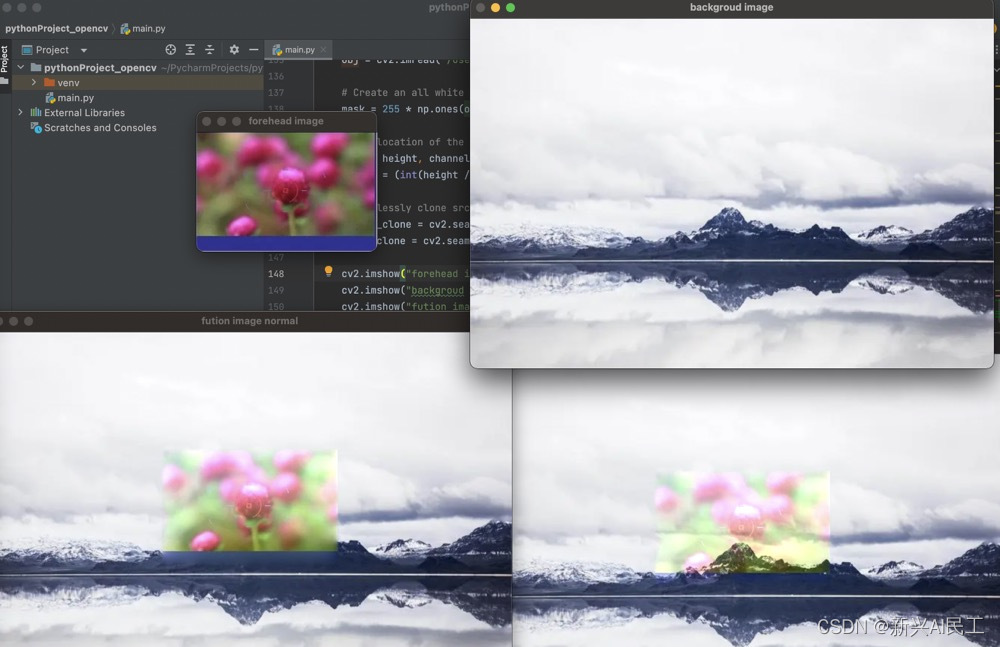Select main.py in the project tree
Image resolution: width=1000 pixels, height=647 pixels.
[75, 98]
